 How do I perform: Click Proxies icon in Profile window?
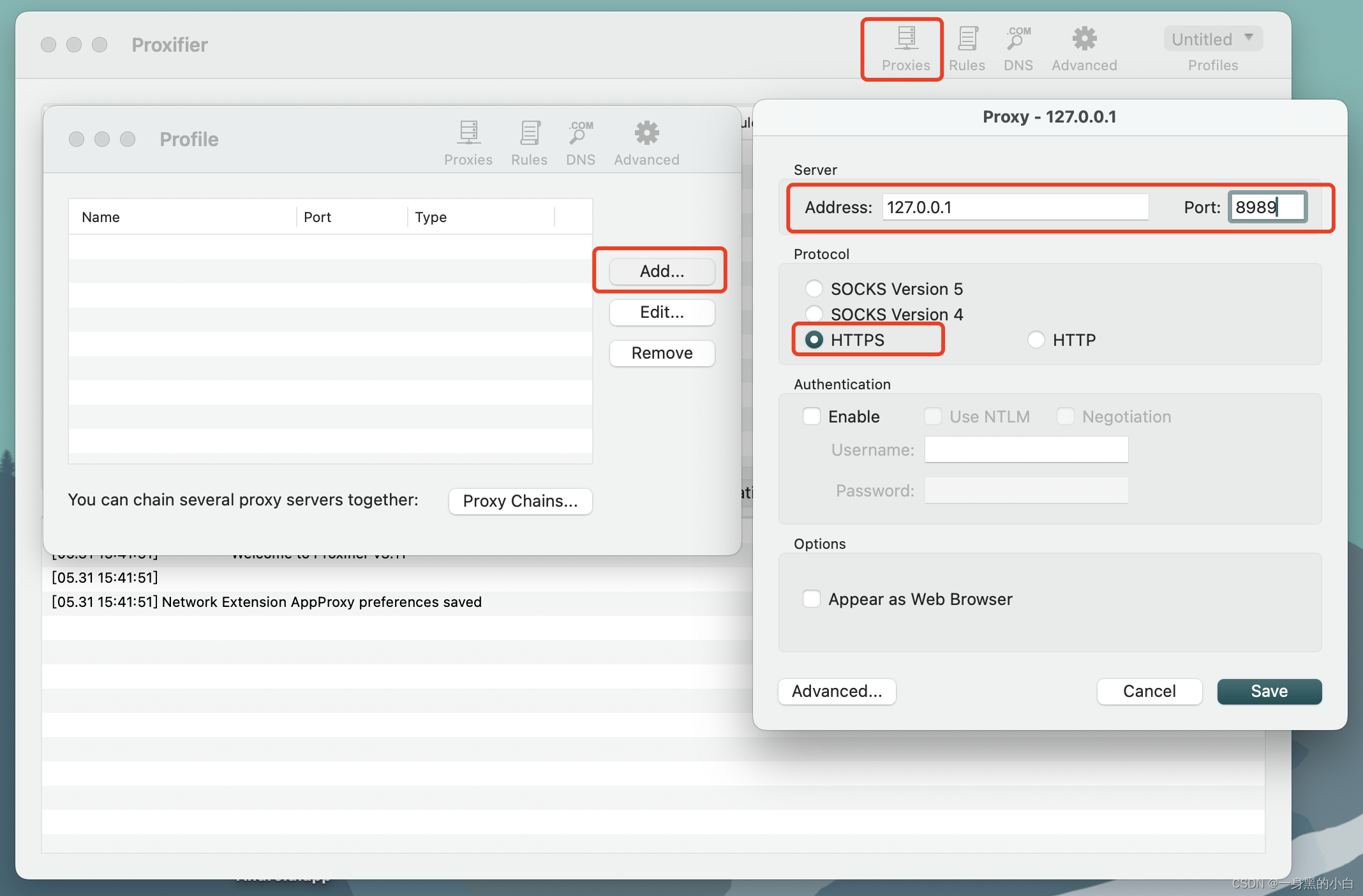click(x=468, y=142)
